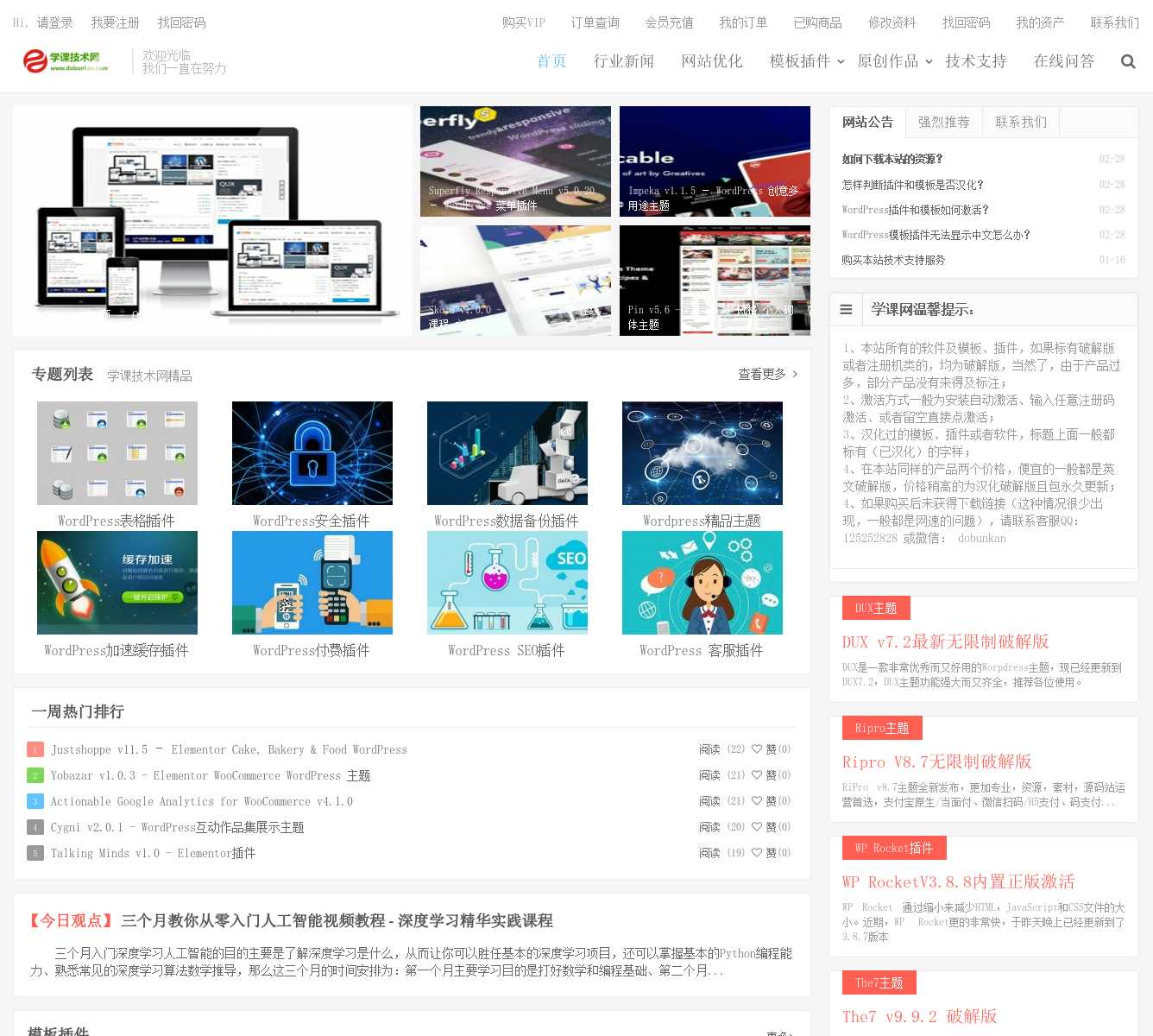Open the Cygni v2.0.1 ranking entry
Image resolution: width=1153 pixels, height=1036 pixels.
click(177, 827)
